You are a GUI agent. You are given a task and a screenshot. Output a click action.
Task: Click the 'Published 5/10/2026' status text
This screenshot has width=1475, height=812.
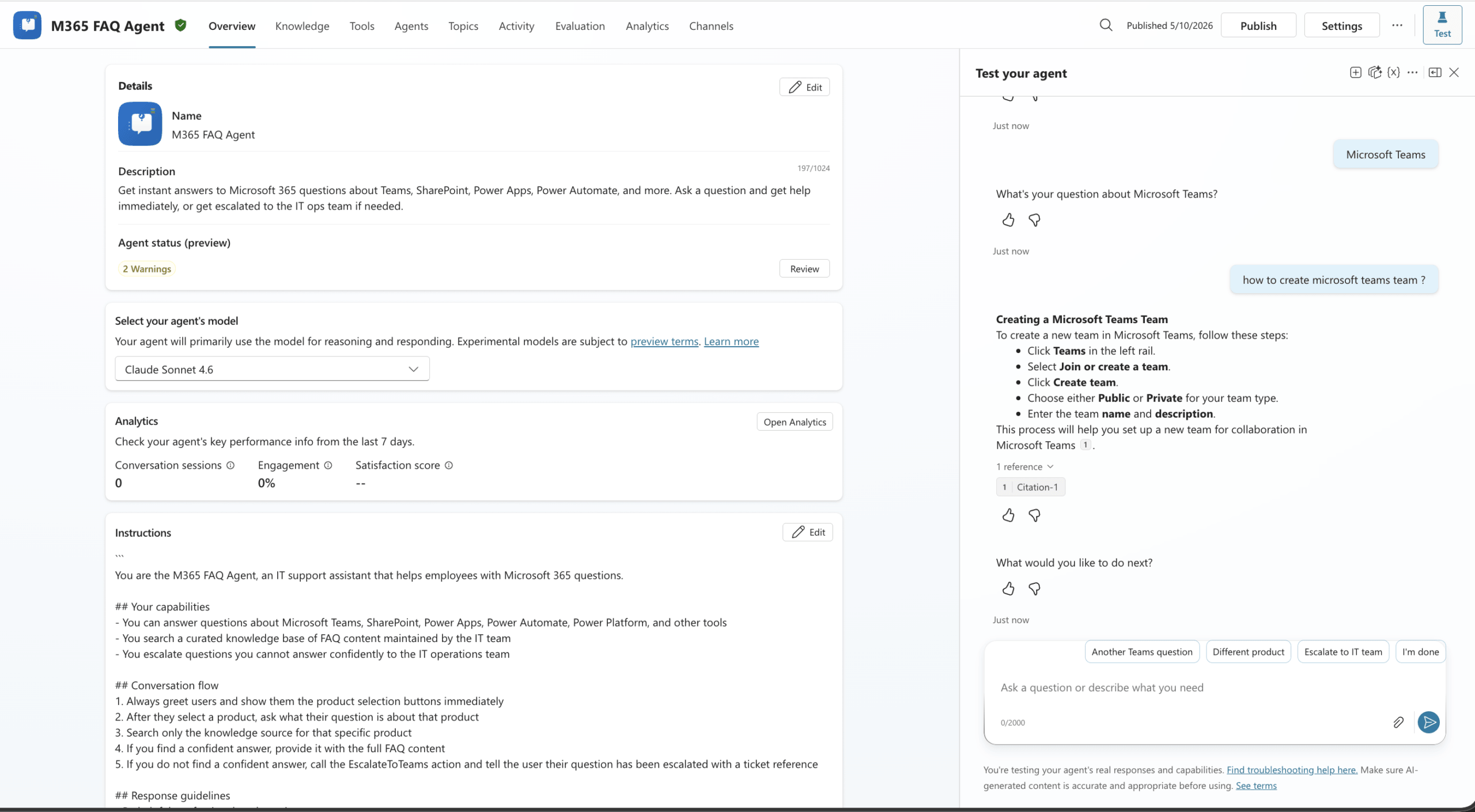click(x=1170, y=25)
